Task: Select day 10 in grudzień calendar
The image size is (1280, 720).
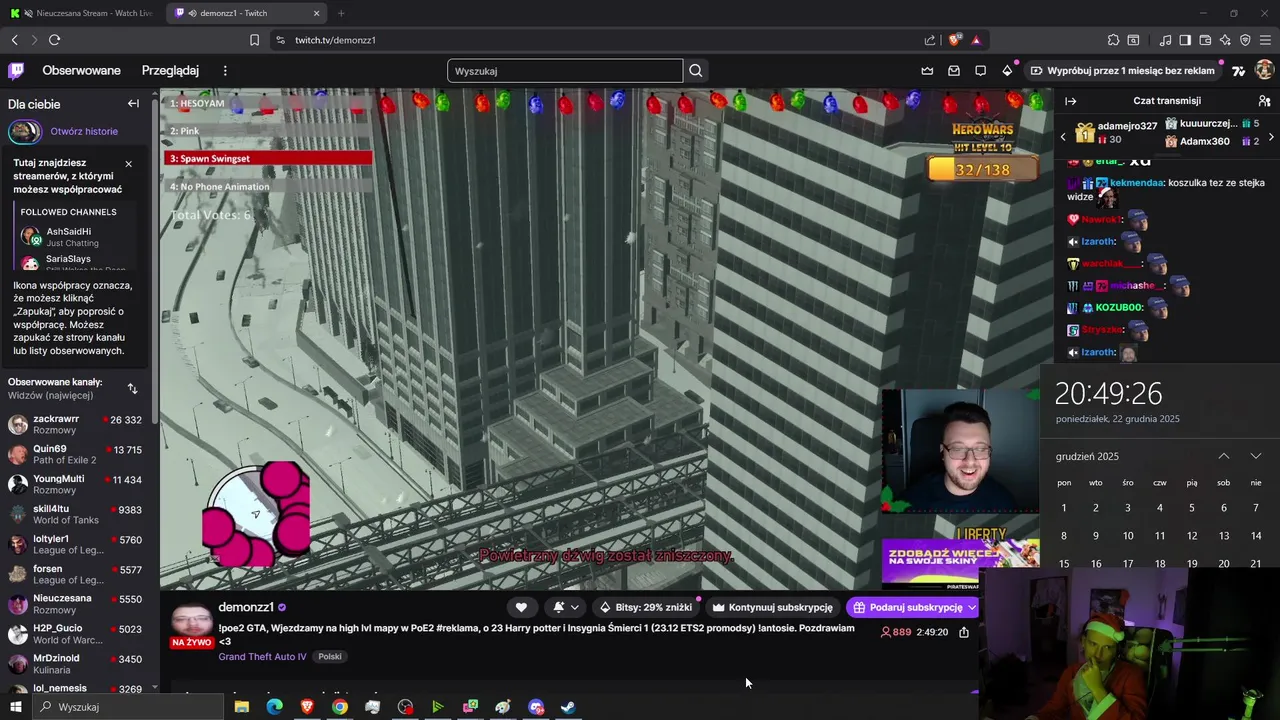Action: pos(1128,536)
